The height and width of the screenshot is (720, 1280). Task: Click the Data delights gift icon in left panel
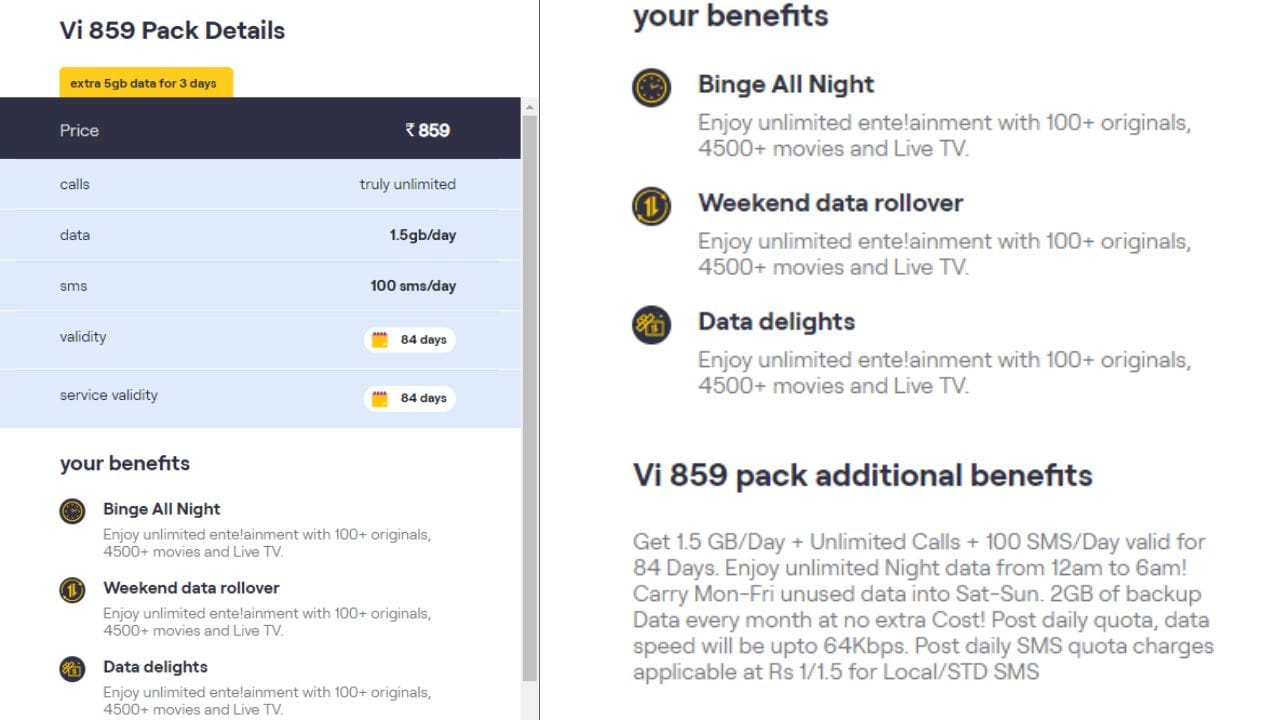pos(72,669)
